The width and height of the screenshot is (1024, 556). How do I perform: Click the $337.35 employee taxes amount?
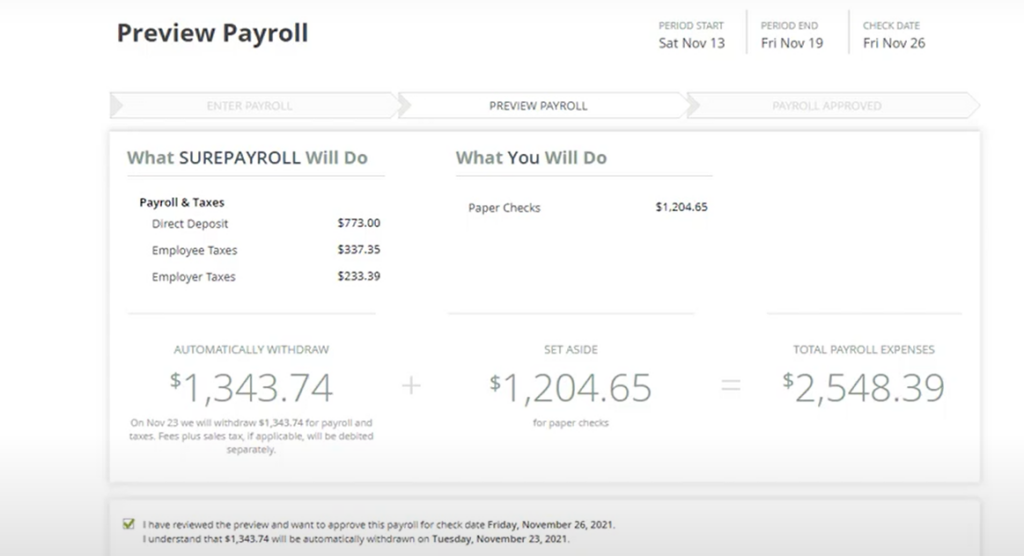tap(359, 250)
